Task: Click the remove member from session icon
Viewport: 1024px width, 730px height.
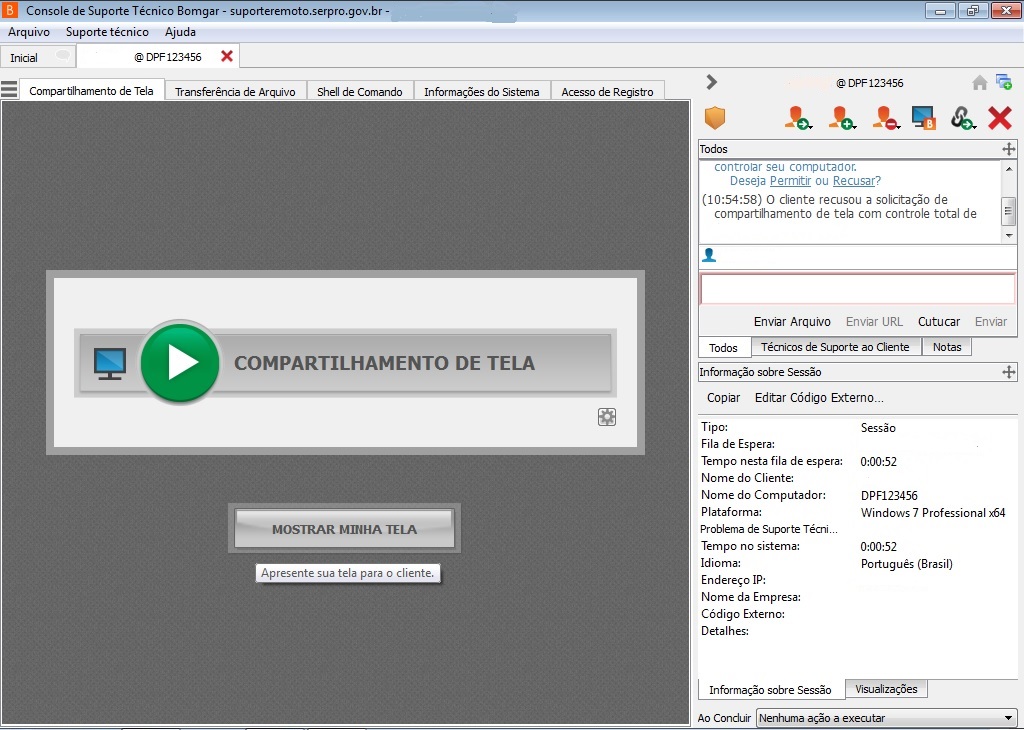Action: [884, 118]
